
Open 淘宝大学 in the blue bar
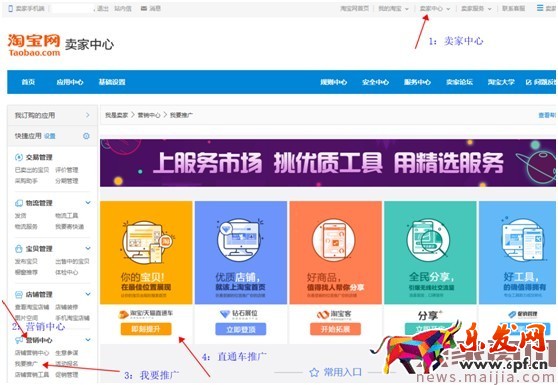pyautogui.click(x=501, y=82)
